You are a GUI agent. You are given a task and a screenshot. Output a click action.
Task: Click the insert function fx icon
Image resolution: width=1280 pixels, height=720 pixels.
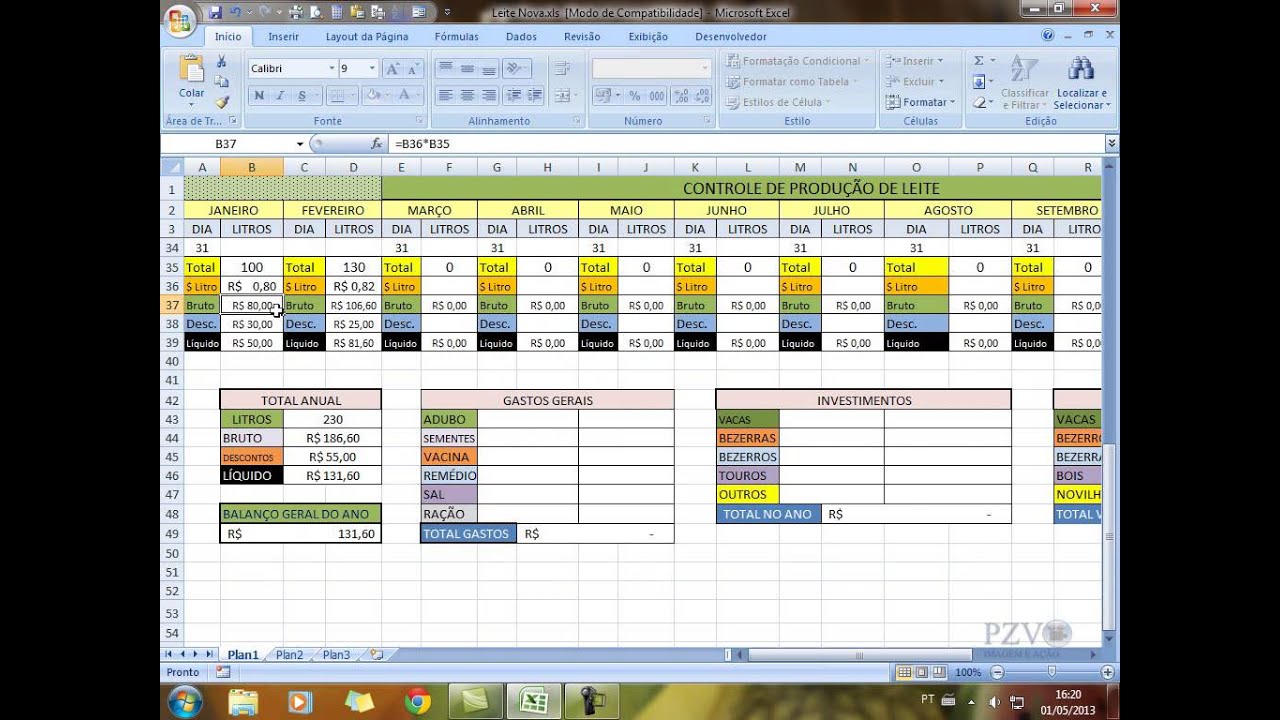(x=377, y=144)
